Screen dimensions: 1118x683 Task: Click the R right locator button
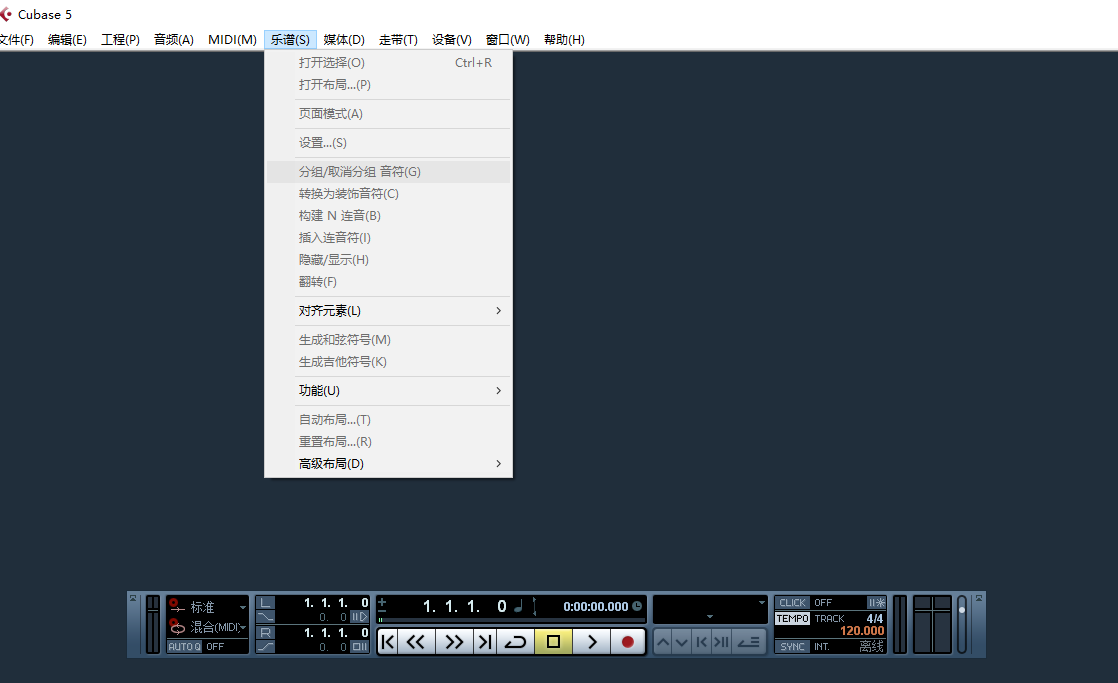coord(265,632)
